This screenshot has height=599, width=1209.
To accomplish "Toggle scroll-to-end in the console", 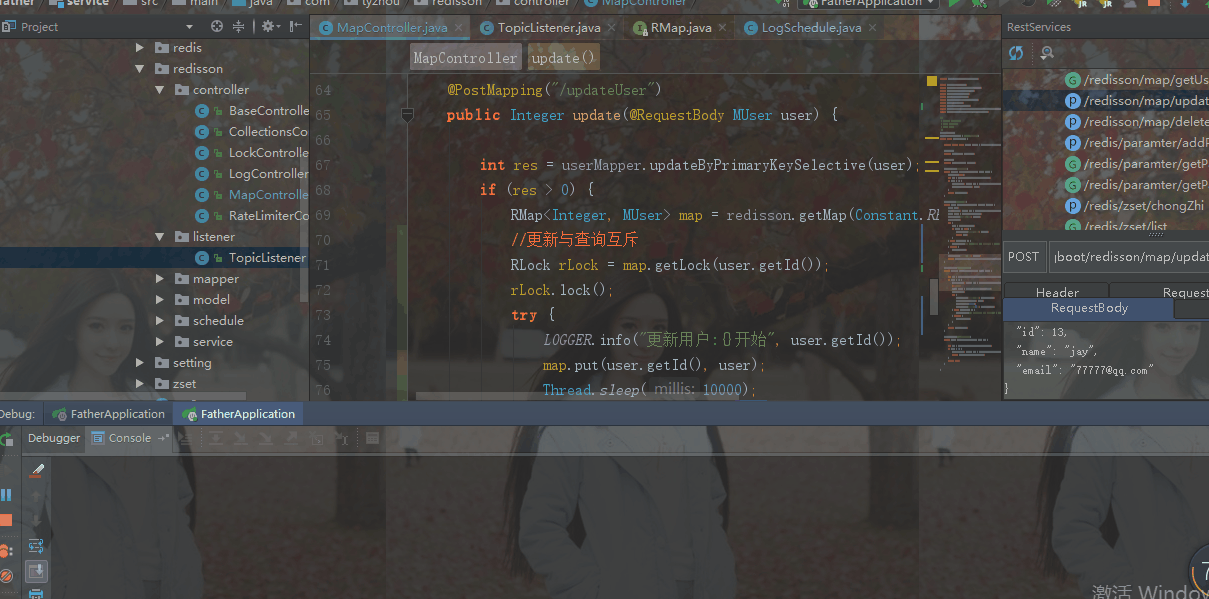I will pos(36,572).
